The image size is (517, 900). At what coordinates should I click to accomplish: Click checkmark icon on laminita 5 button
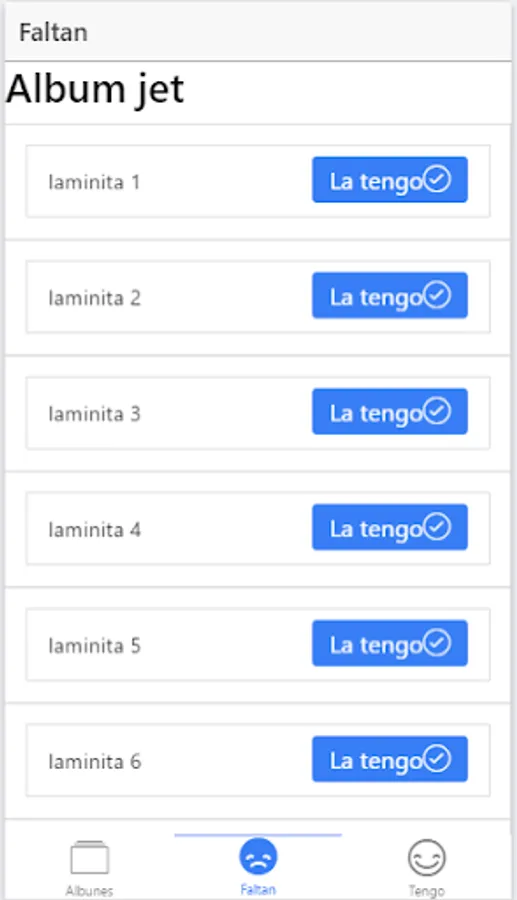[437, 643]
